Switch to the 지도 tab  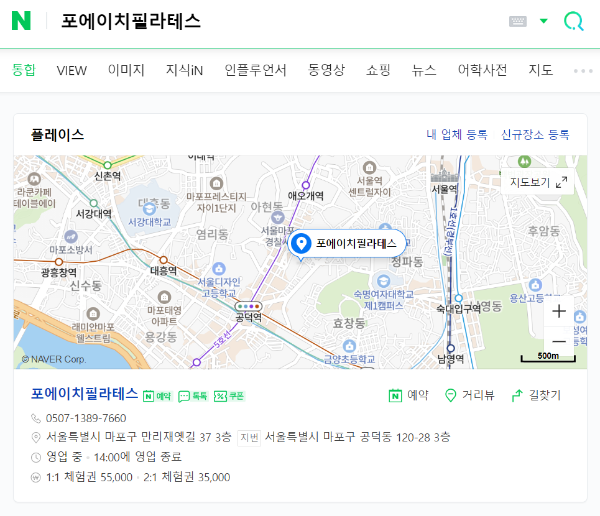click(540, 70)
